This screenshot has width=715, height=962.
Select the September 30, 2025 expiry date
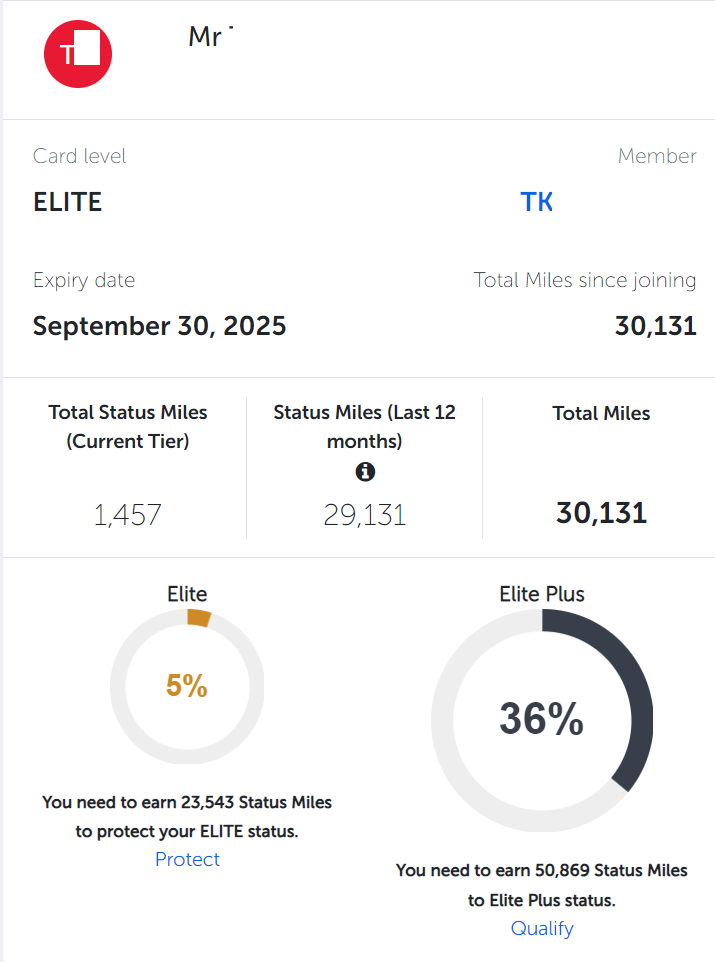tap(160, 326)
